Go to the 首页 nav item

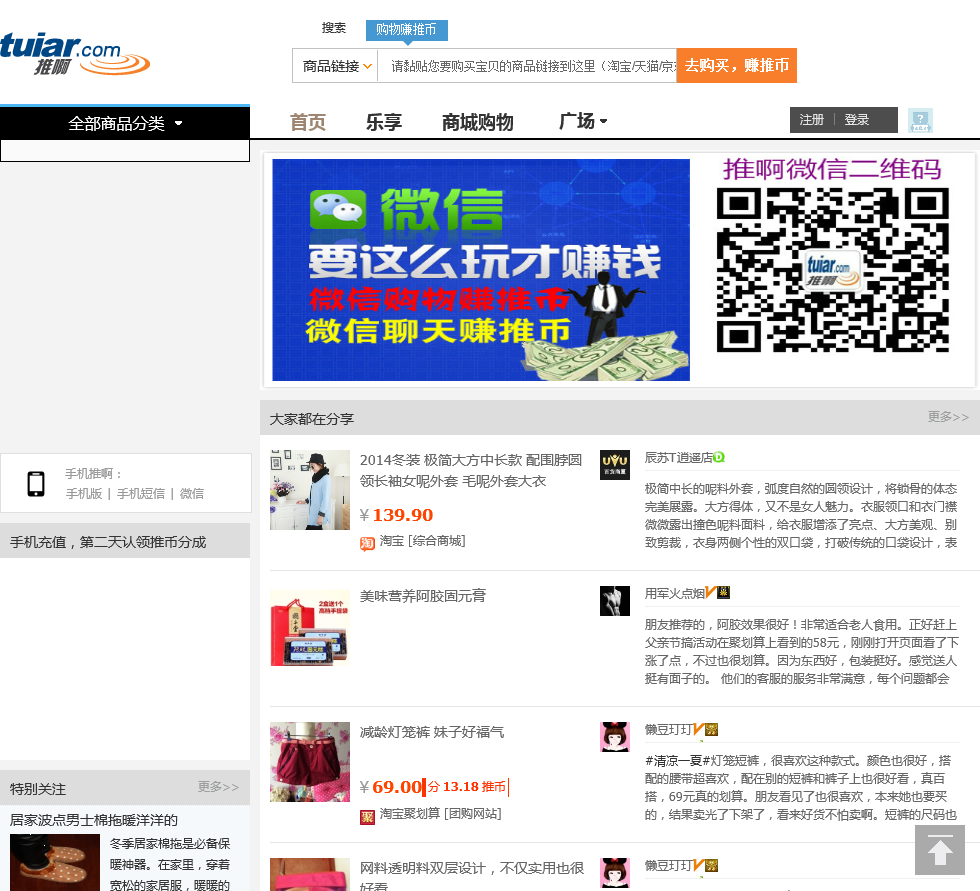tap(308, 122)
